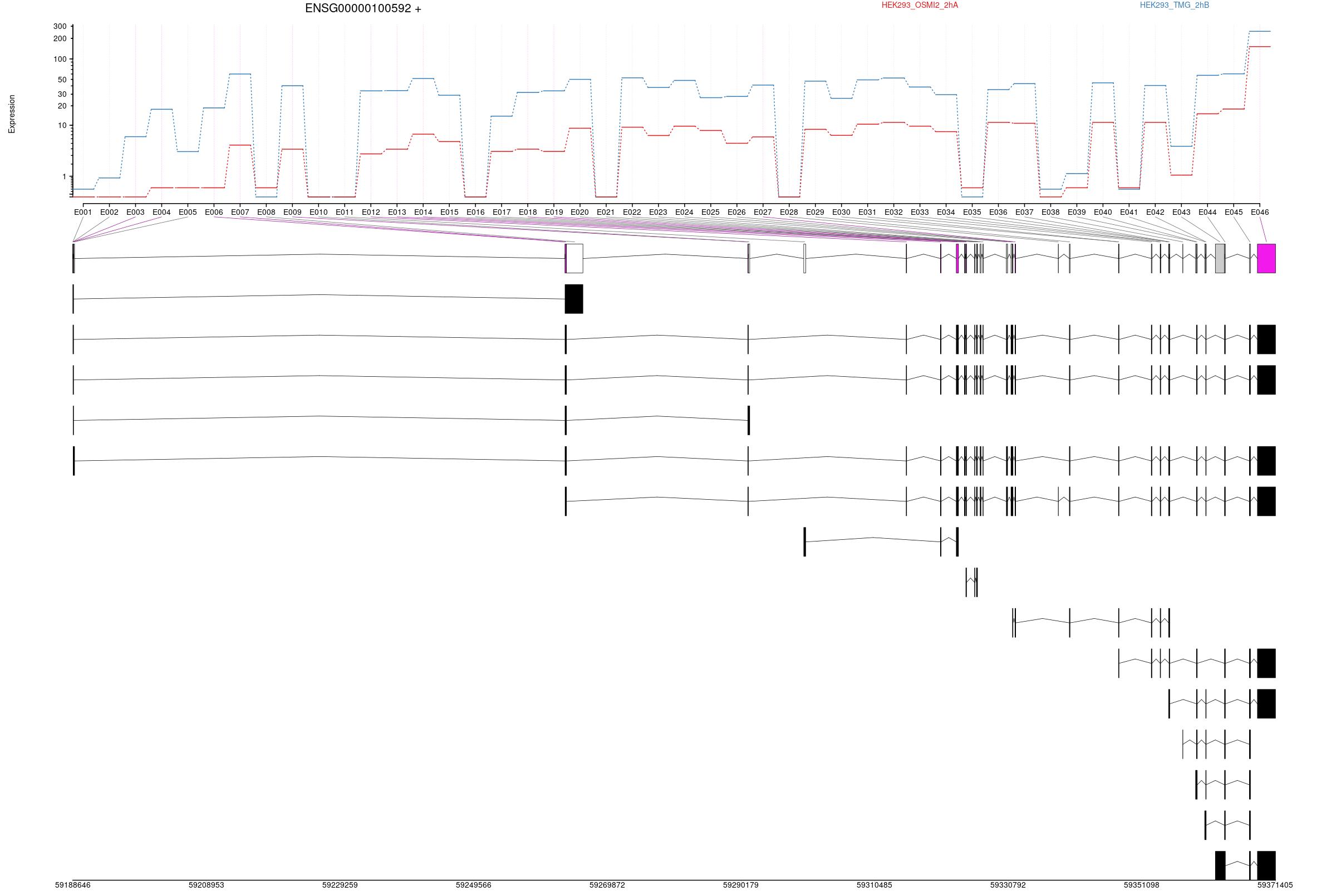
Task: Click the red E007 expression segment
Action: click(240, 145)
